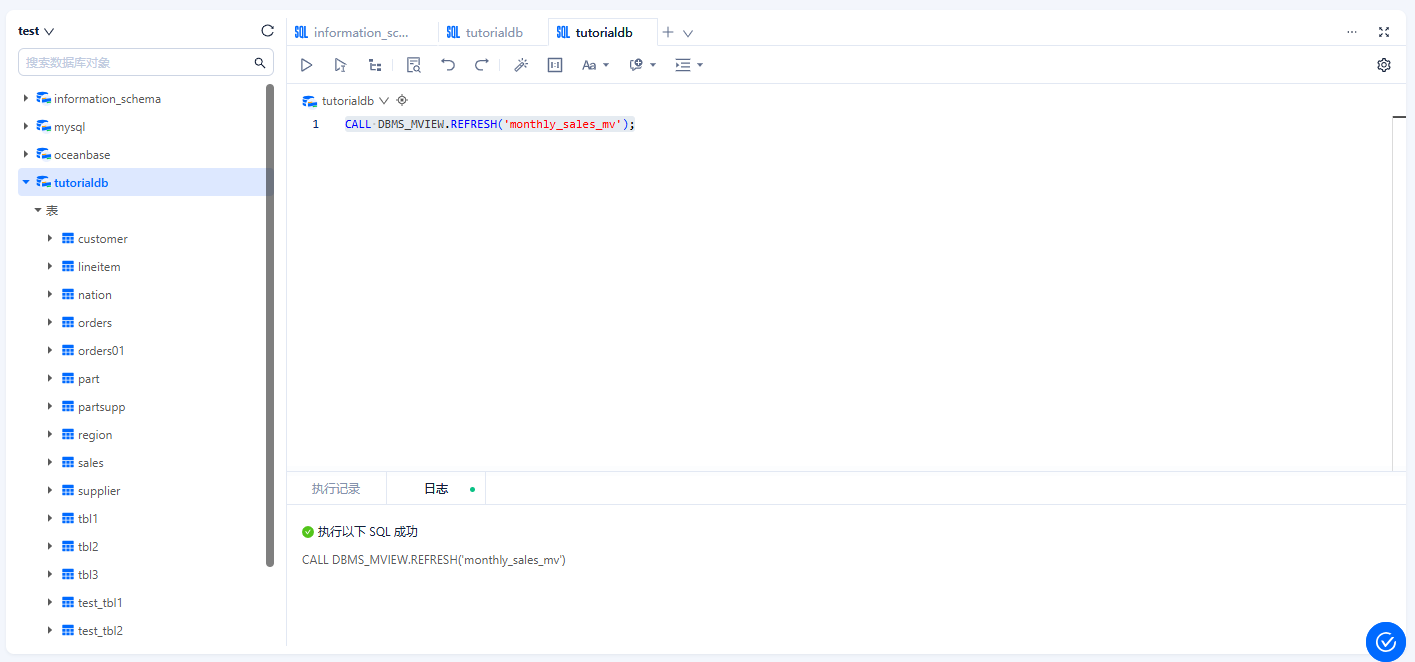This screenshot has height=662, width=1415.
Task: Undo the last edit
Action: (x=448, y=65)
